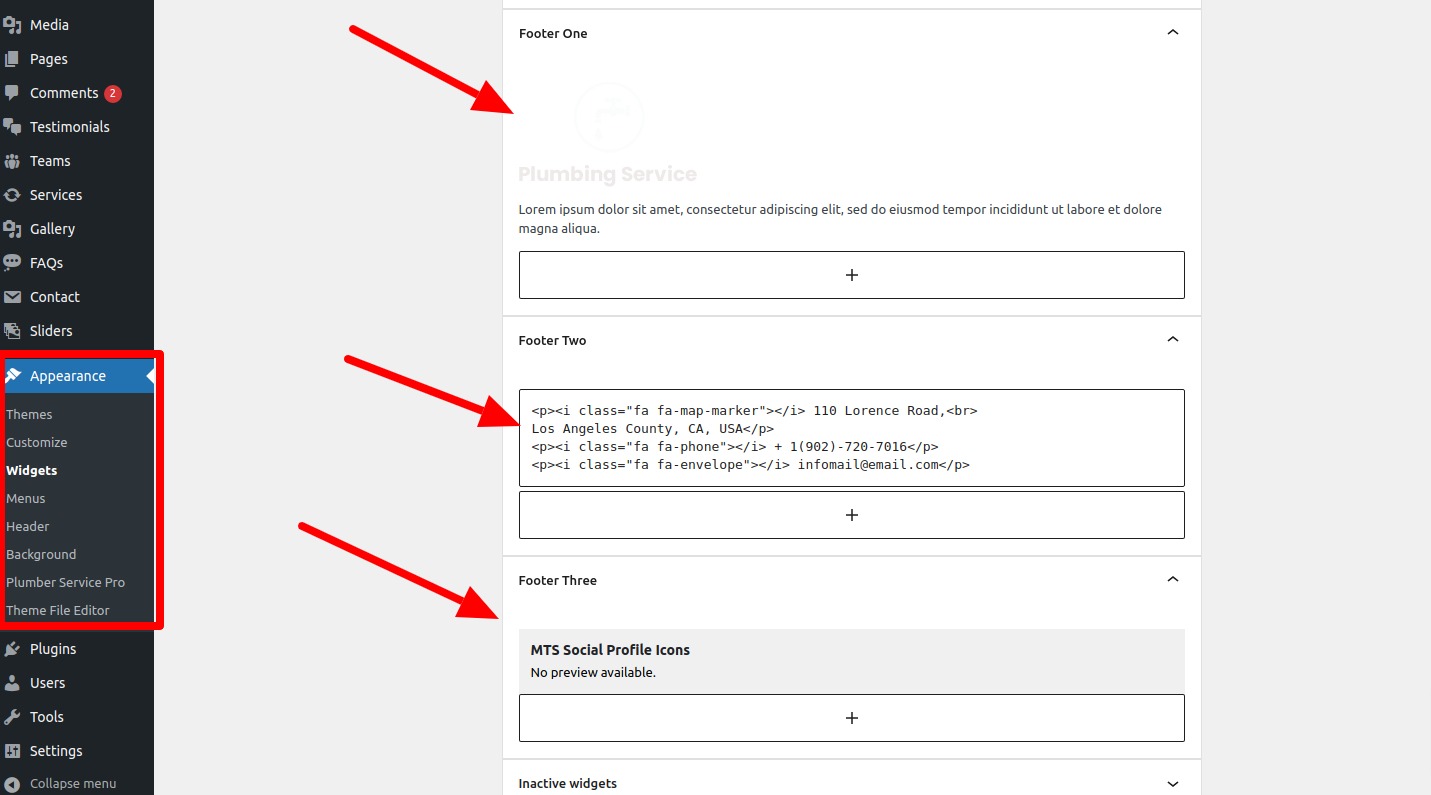Collapse the Footer Two widget area

pyautogui.click(x=1173, y=340)
